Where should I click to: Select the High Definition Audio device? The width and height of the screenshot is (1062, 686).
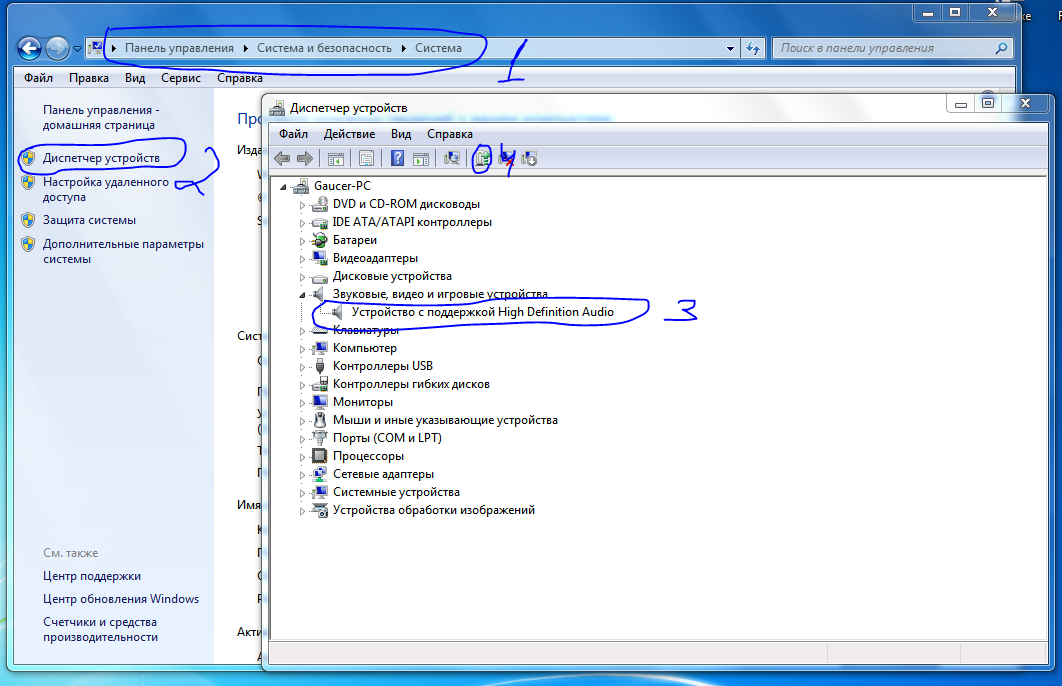482,312
